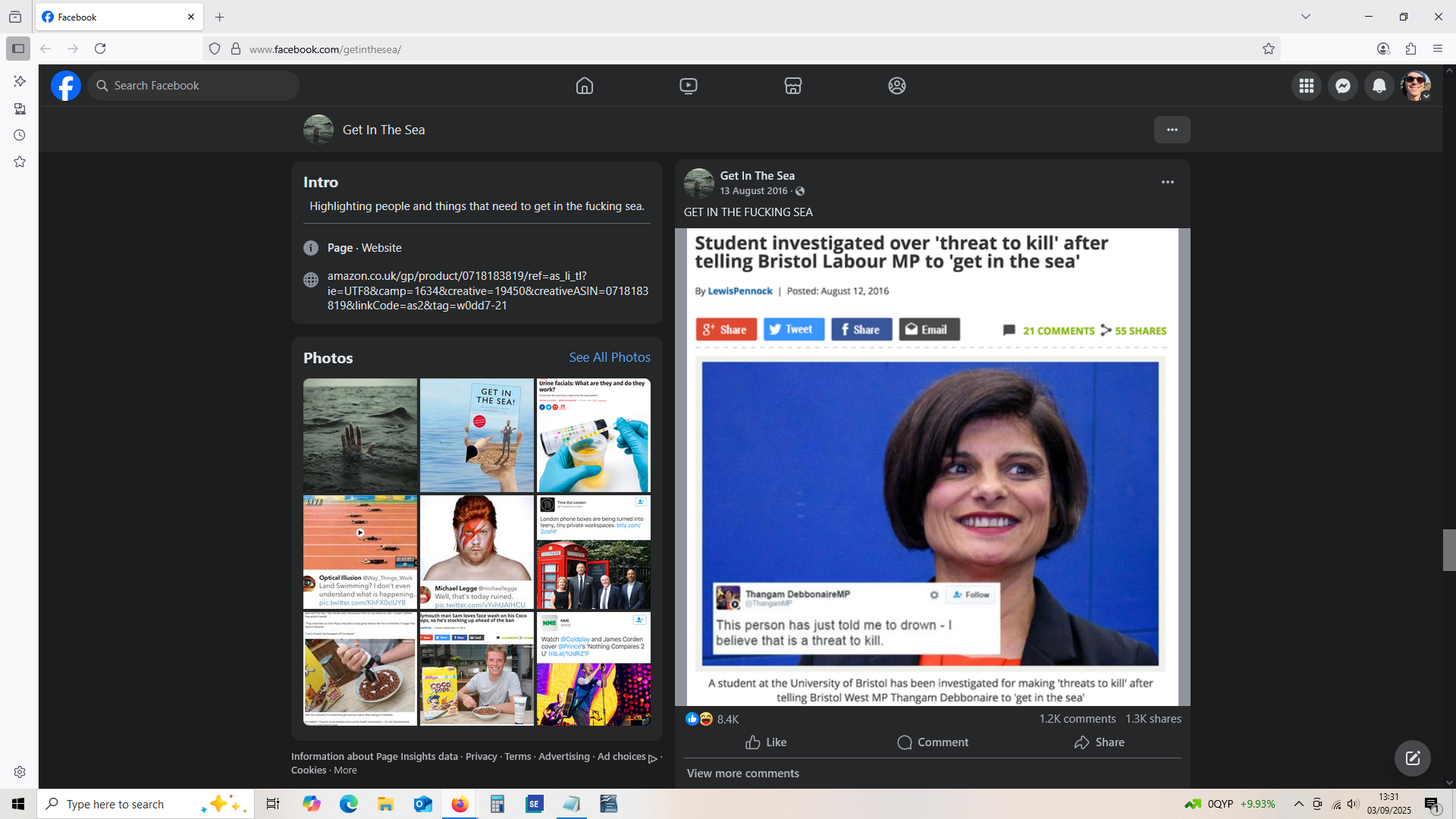Open the drowning hand photo thumbnail
1456x819 pixels.
360,435
